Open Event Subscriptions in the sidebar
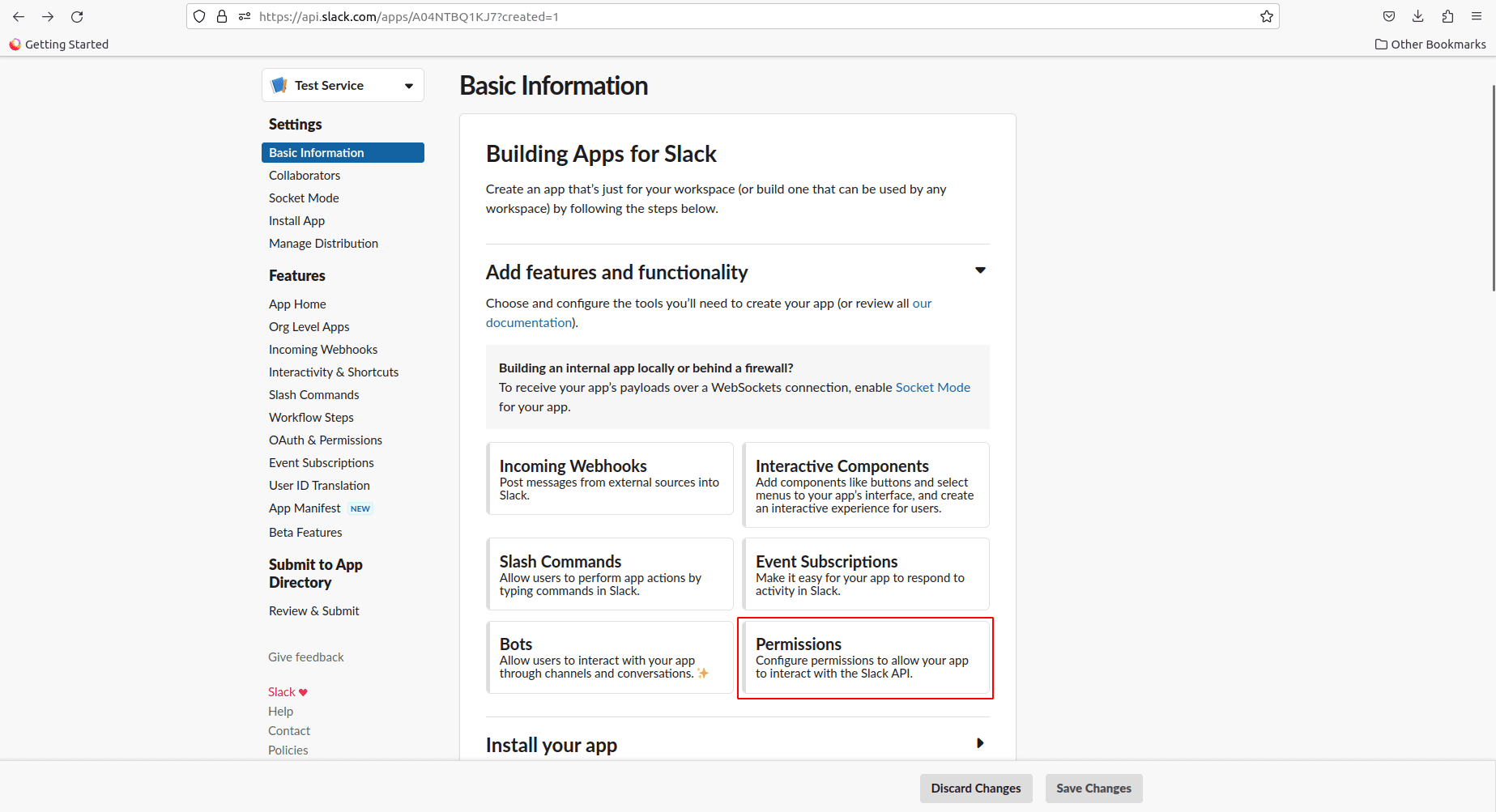1496x812 pixels. pos(322,463)
